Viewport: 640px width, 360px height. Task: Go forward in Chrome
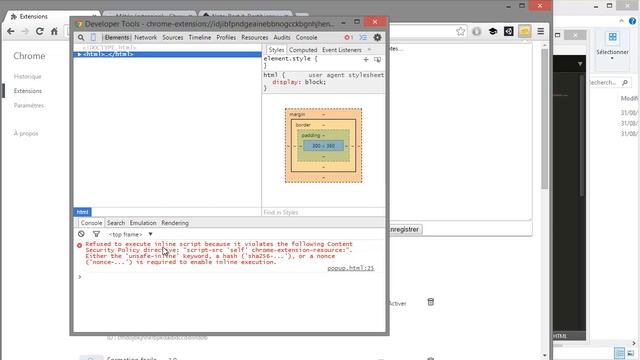(x=25, y=31)
